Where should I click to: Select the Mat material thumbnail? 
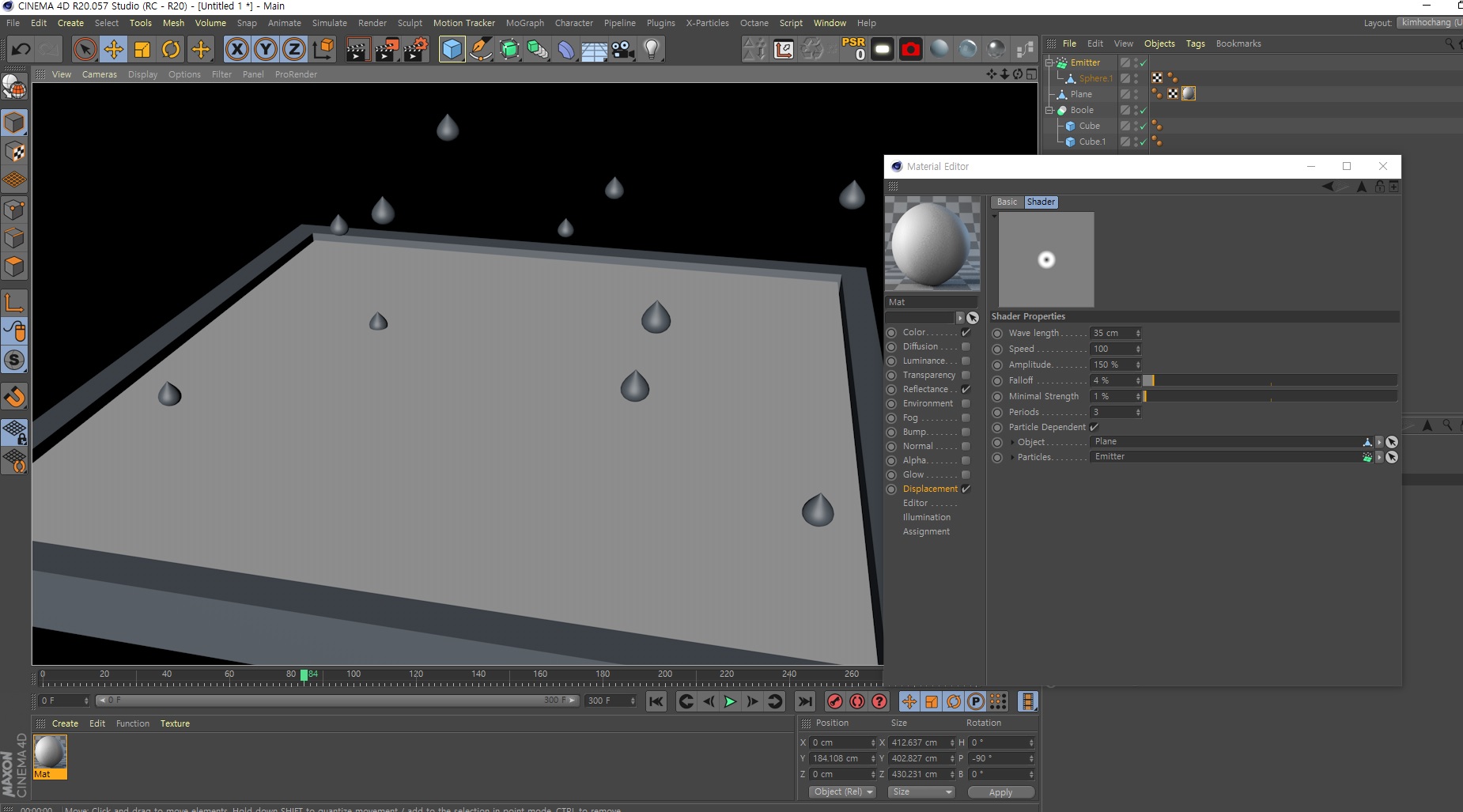click(x=50, y=753)
